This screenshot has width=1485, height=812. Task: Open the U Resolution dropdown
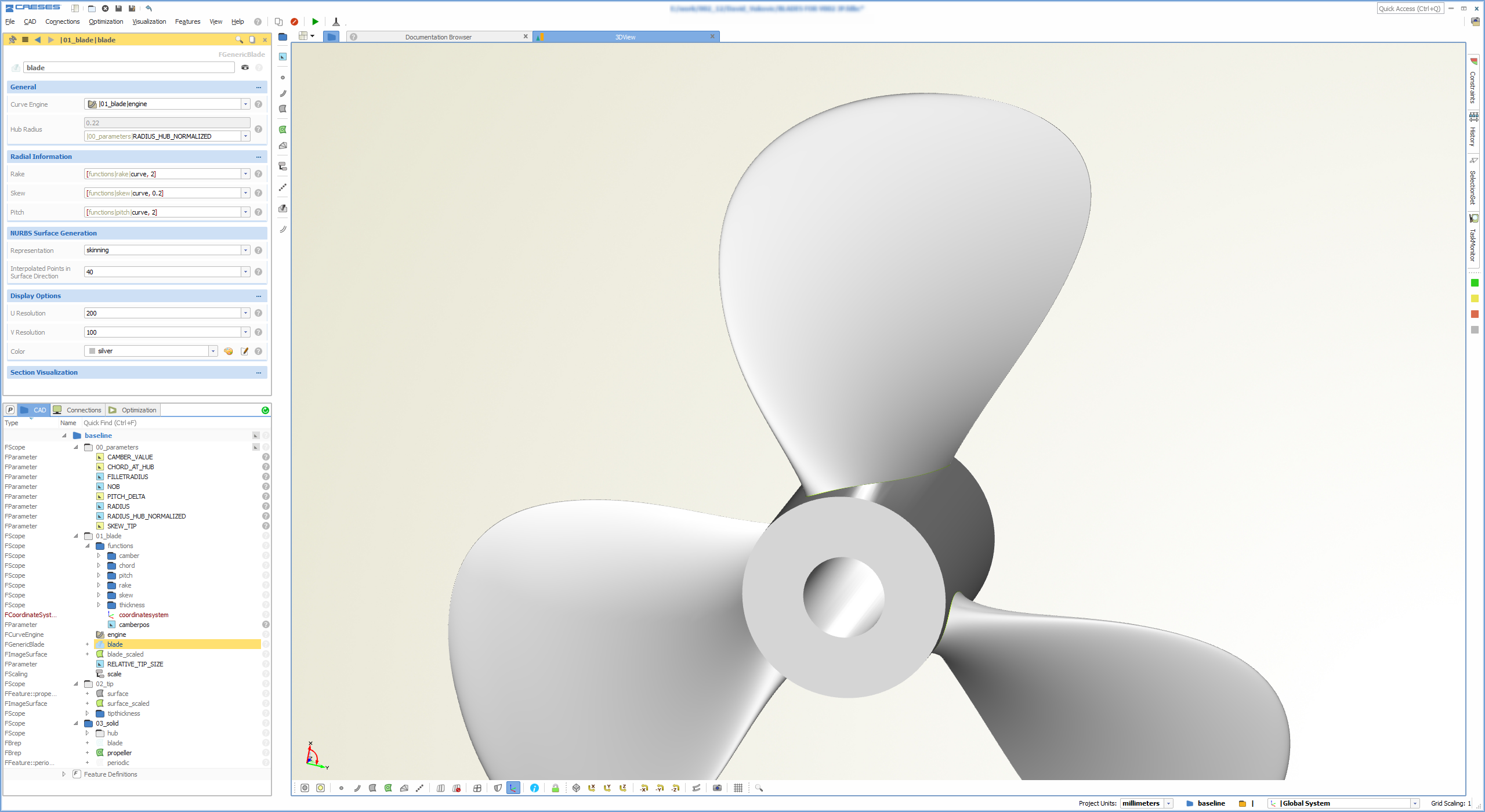(245, 313)
